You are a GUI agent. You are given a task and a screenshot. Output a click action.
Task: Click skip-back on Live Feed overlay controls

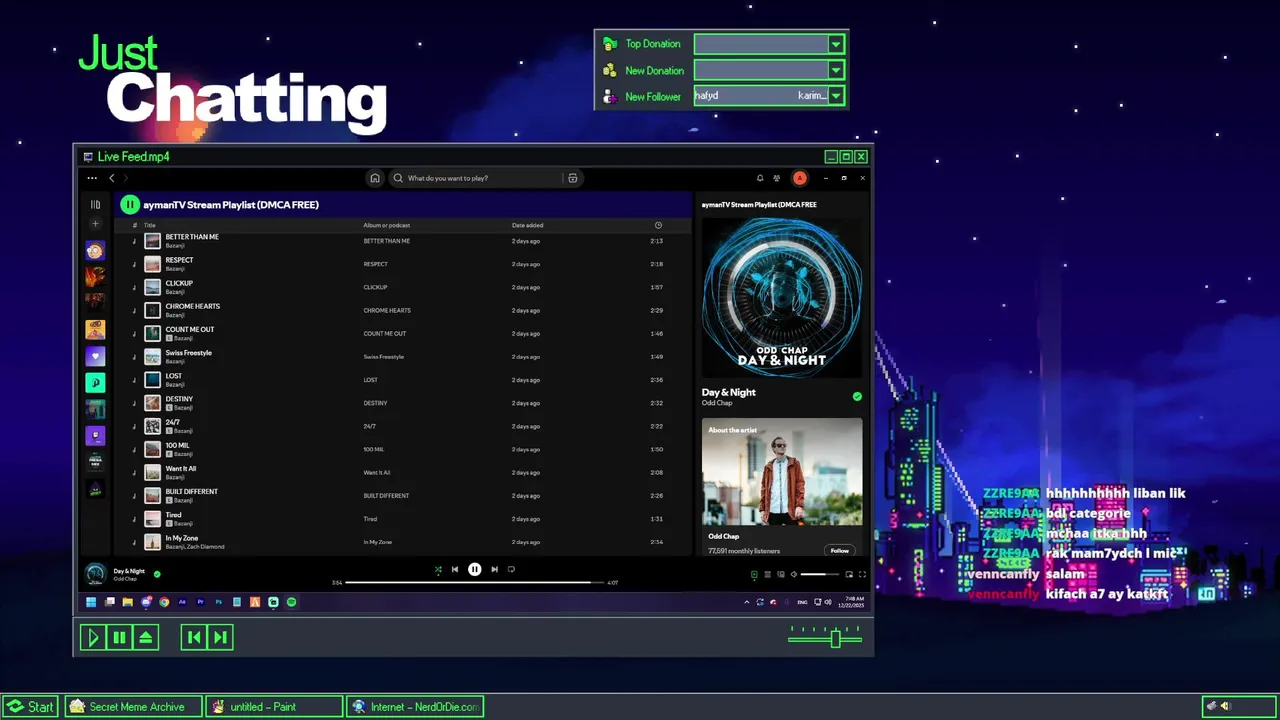pyautogui.click(x=194, y=637)
